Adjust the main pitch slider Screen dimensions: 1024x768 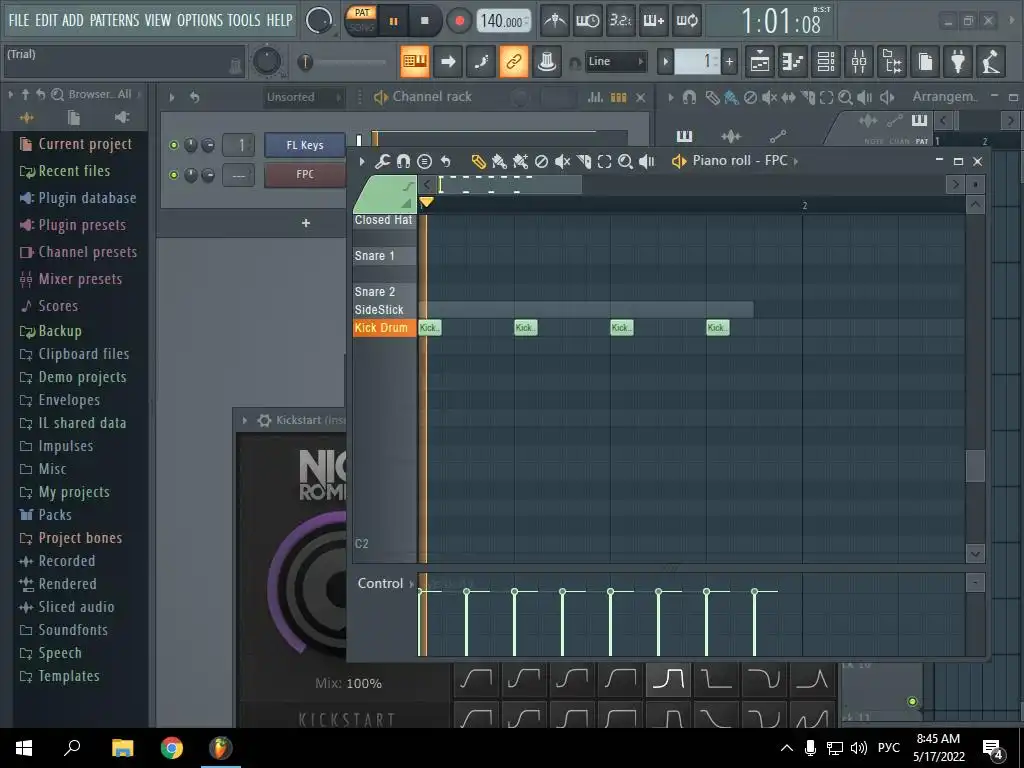(344, 63)
